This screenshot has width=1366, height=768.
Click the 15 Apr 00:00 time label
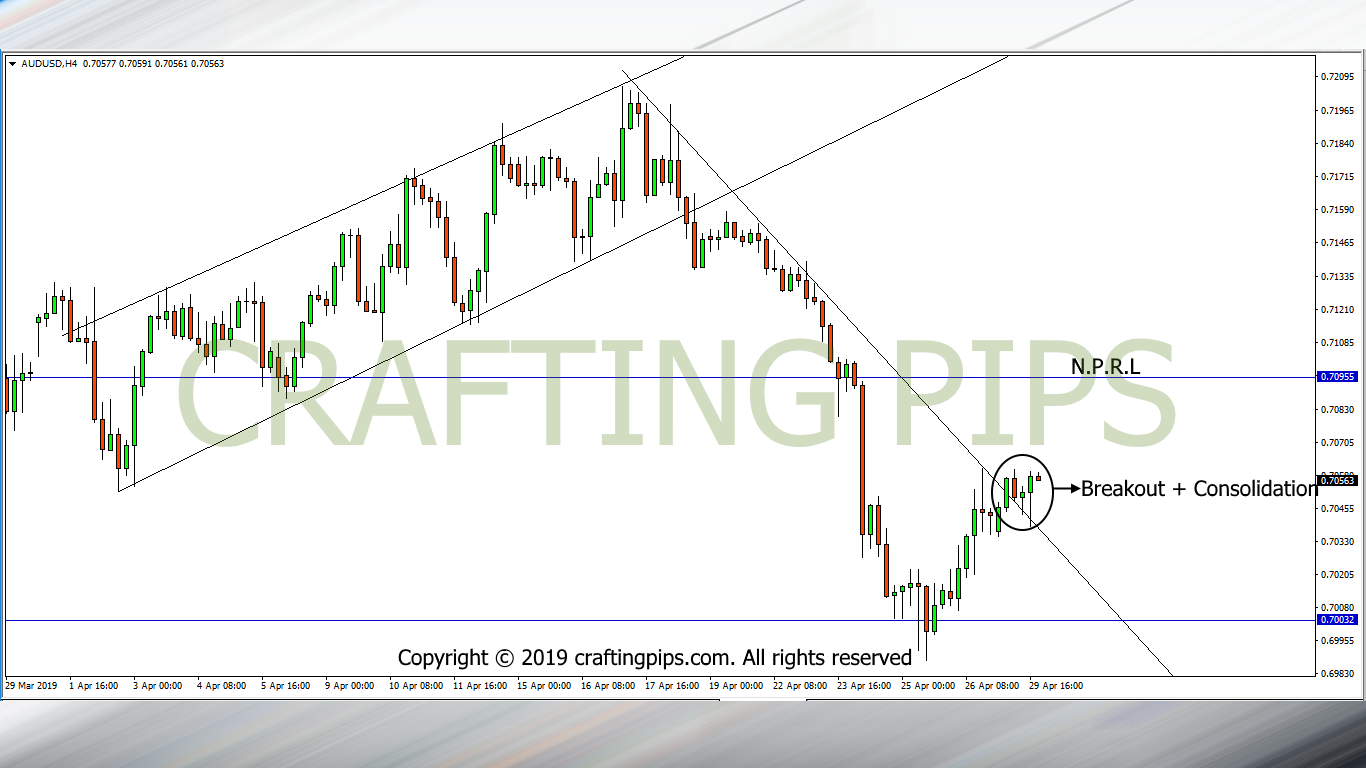click(544, 686)
